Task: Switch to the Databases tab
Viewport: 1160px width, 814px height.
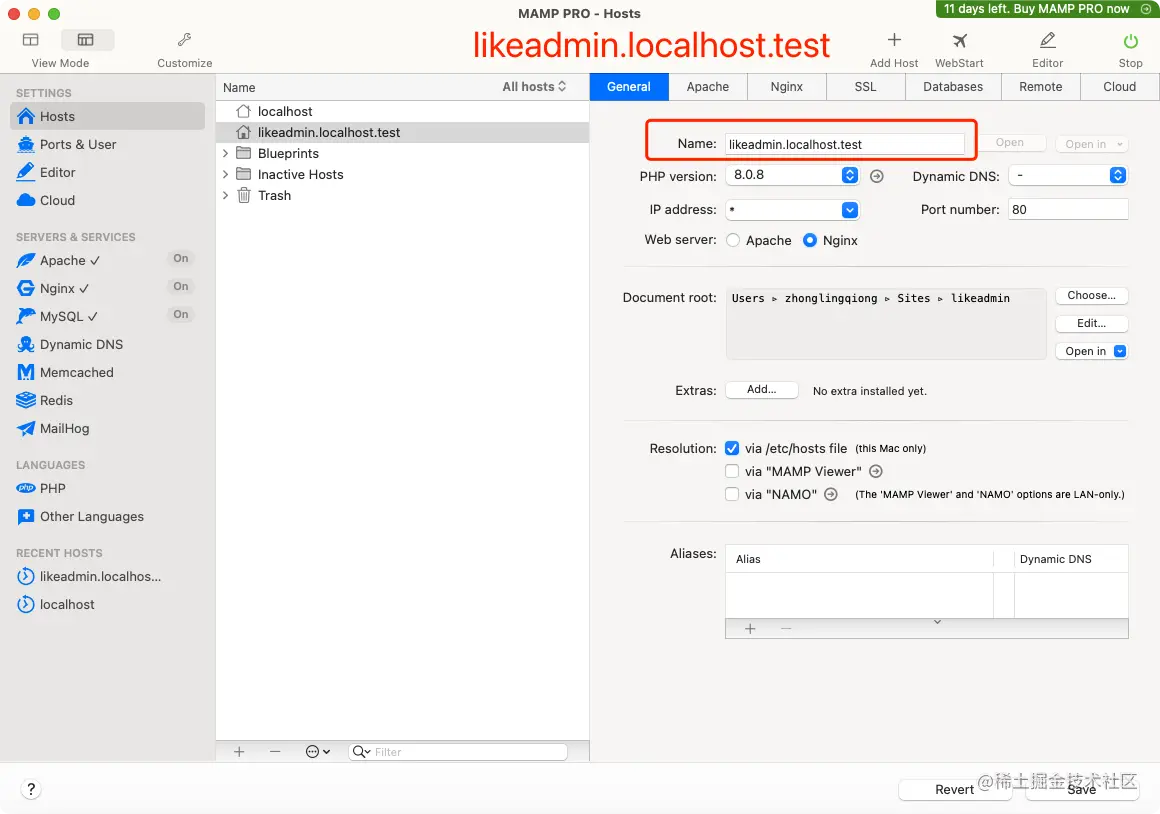Action: click(953, 87)
